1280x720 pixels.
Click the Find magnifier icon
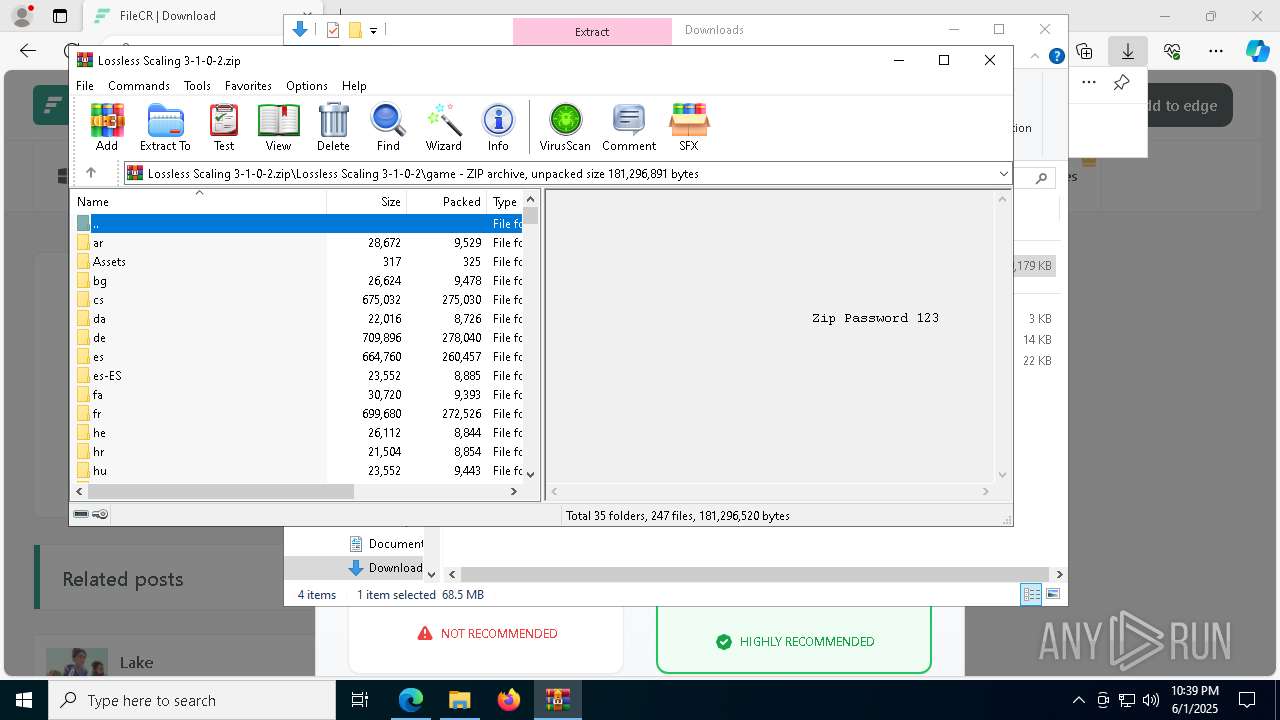(x=388, y=127)
